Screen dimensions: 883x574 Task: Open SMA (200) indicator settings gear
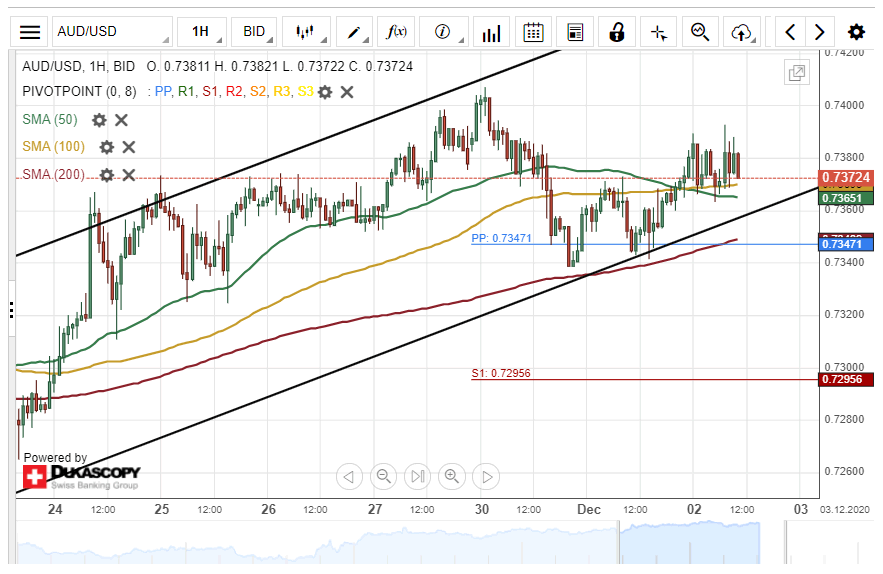tap(107, 175)
